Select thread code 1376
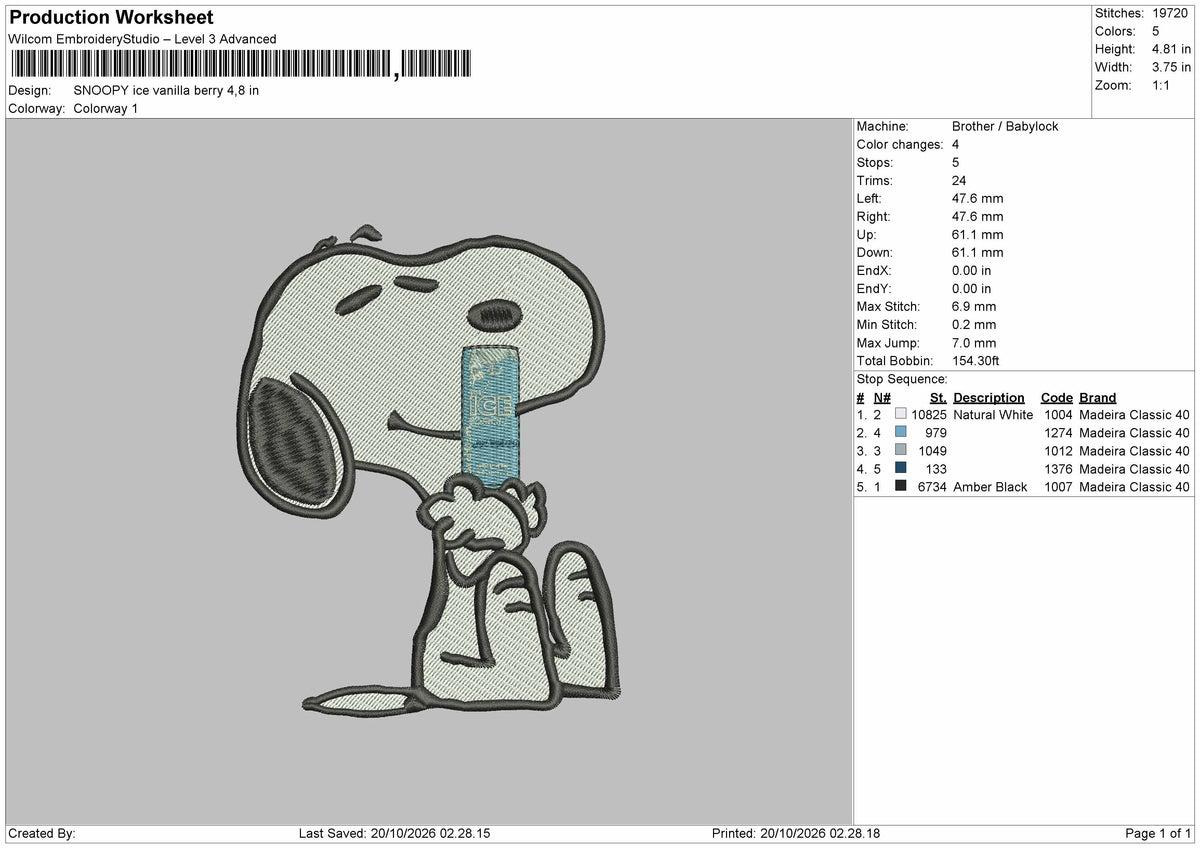The width and height of the screenshot is (1200, 848). [1058, 469]
